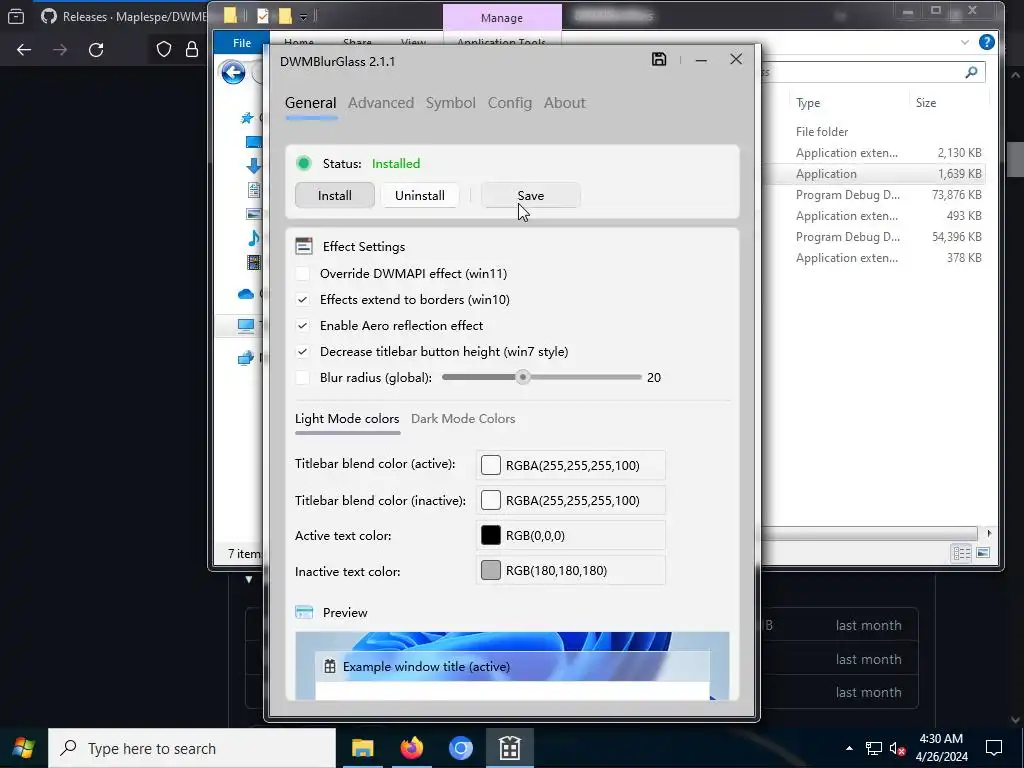Image resolution: width=1024 pixels, height=768 pixels.
Task: Click the File Explorer search magnifier icon
Action: [971, 72]
